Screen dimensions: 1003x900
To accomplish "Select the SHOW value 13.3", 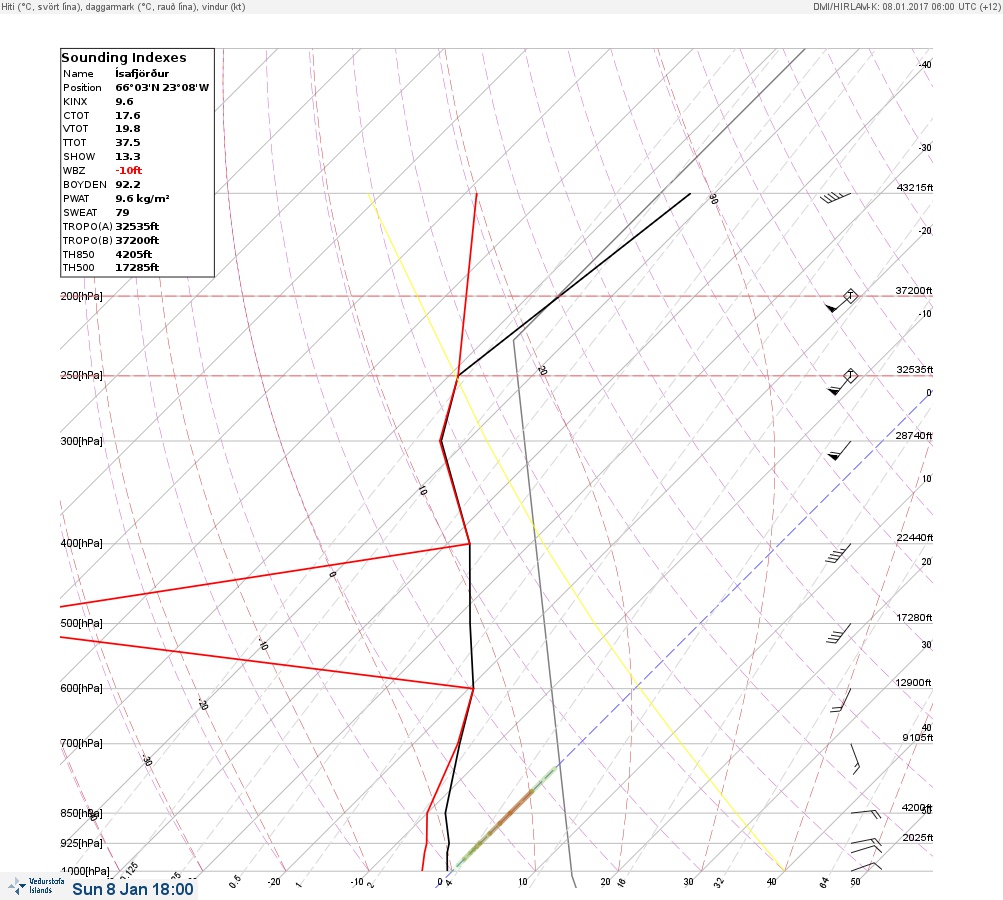I will 127,157.
